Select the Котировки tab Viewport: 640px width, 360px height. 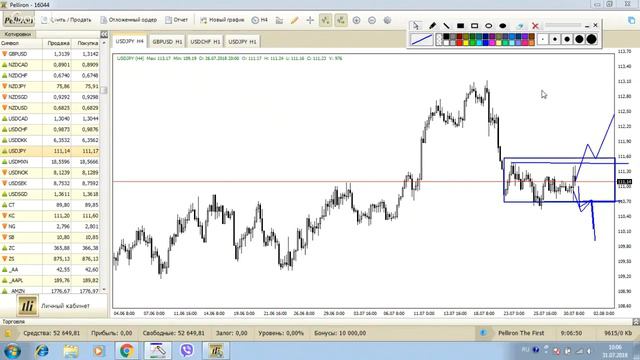point(18,34)
